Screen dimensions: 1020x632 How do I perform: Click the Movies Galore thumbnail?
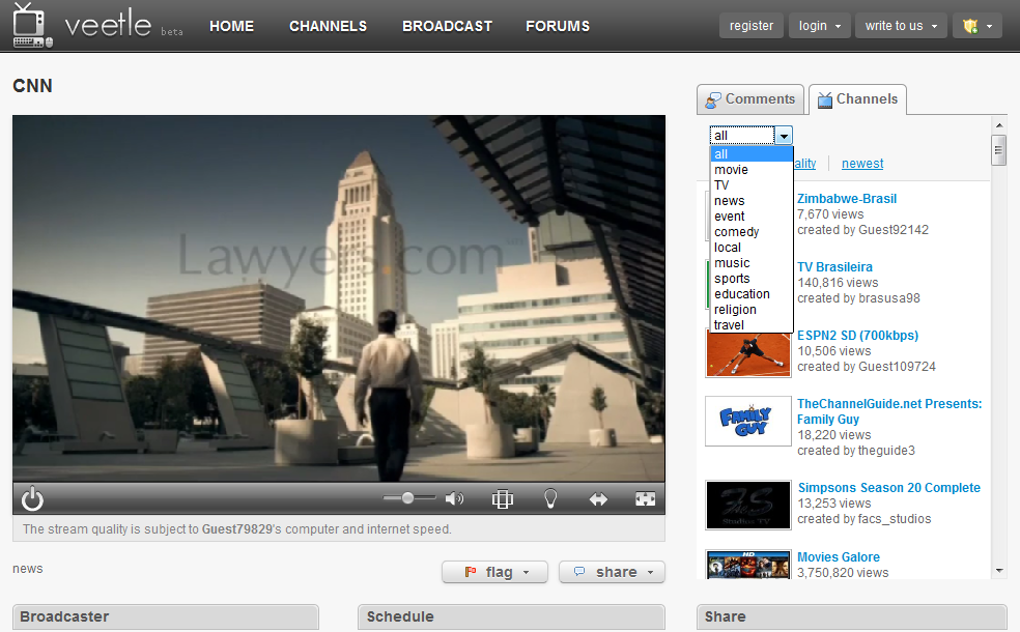click(748, 564)
